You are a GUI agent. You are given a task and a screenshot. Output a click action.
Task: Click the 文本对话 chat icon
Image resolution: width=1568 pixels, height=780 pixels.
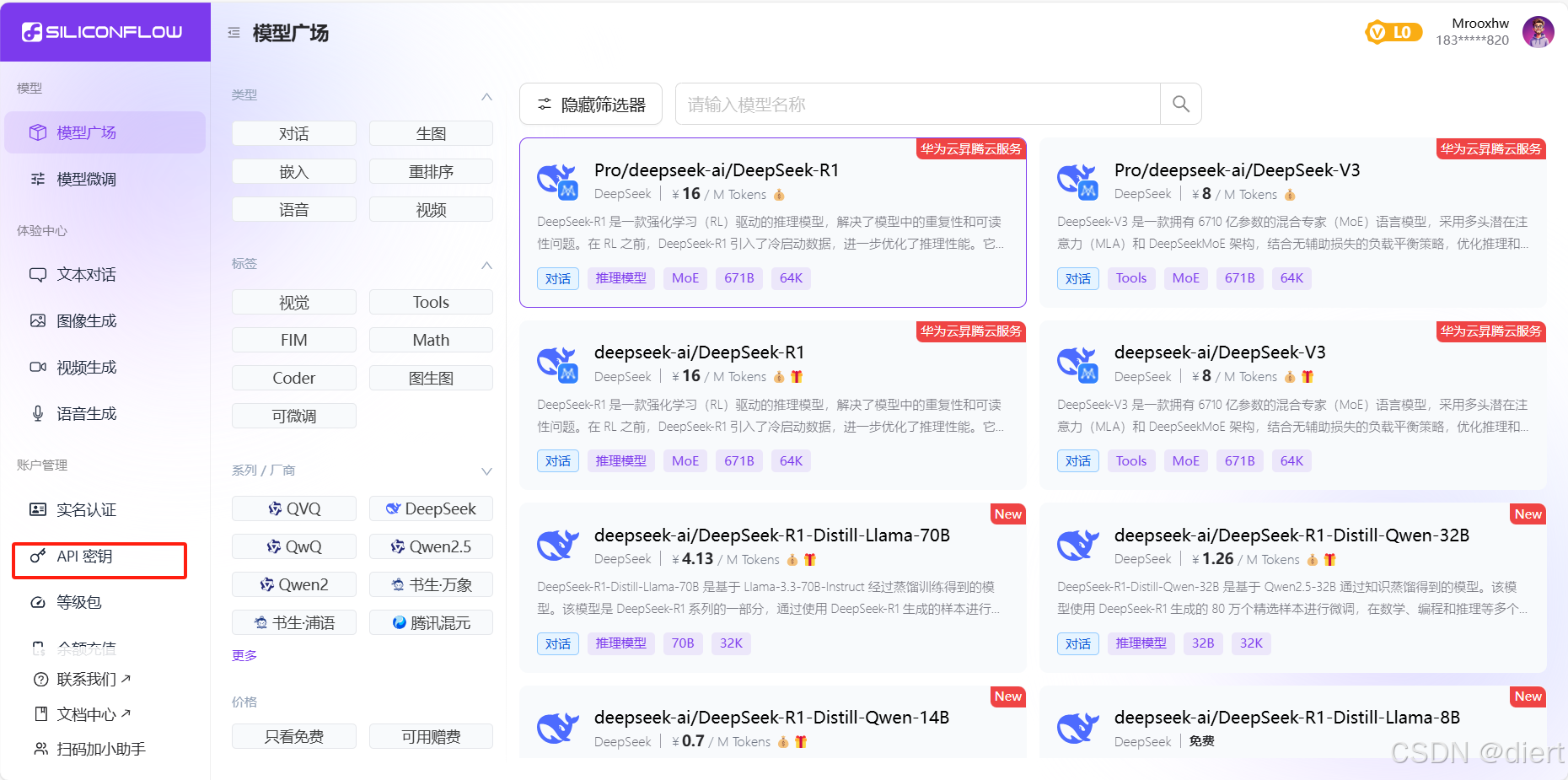point(38,274)
